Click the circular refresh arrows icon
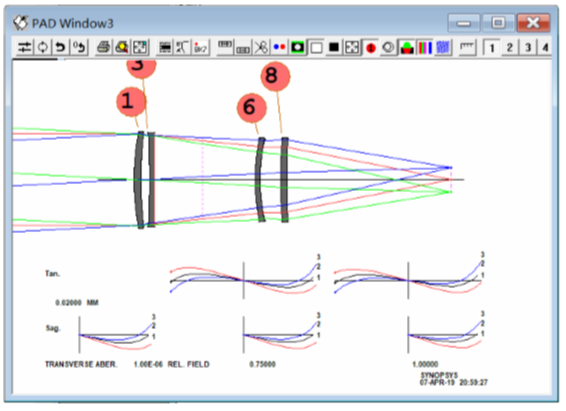 pos(43,47)
